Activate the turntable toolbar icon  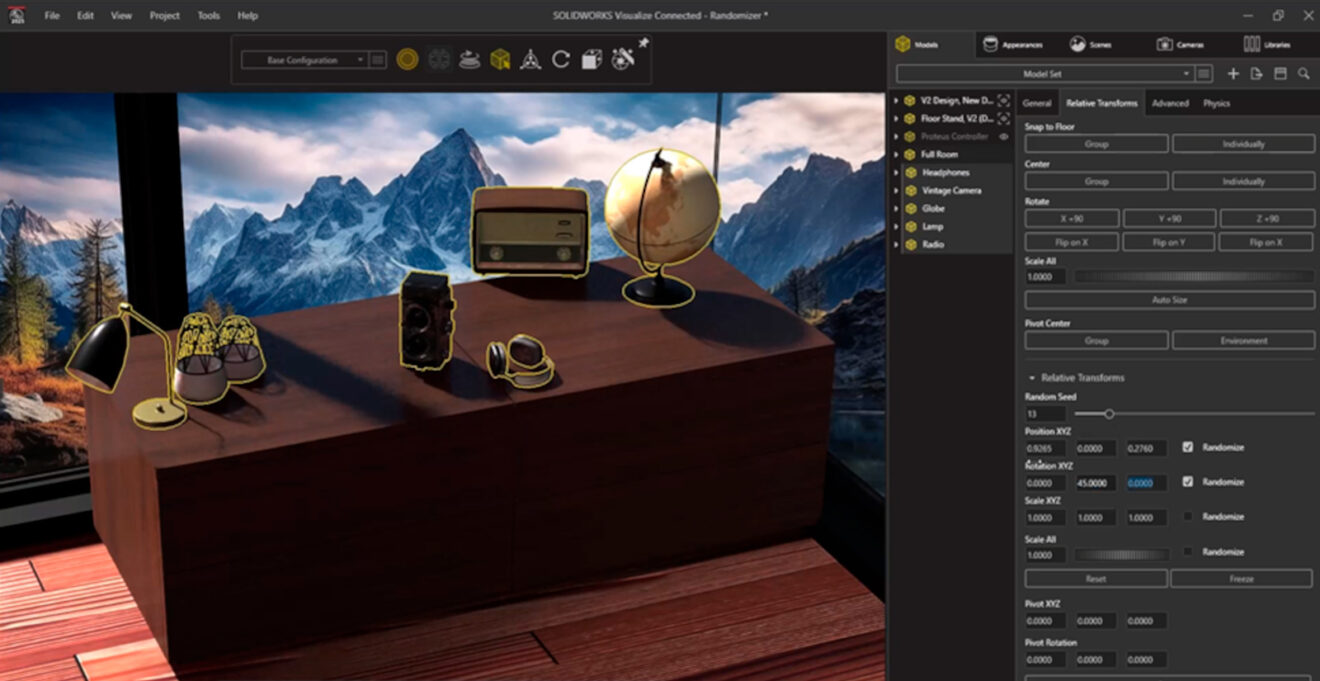[x=469, y=60]
